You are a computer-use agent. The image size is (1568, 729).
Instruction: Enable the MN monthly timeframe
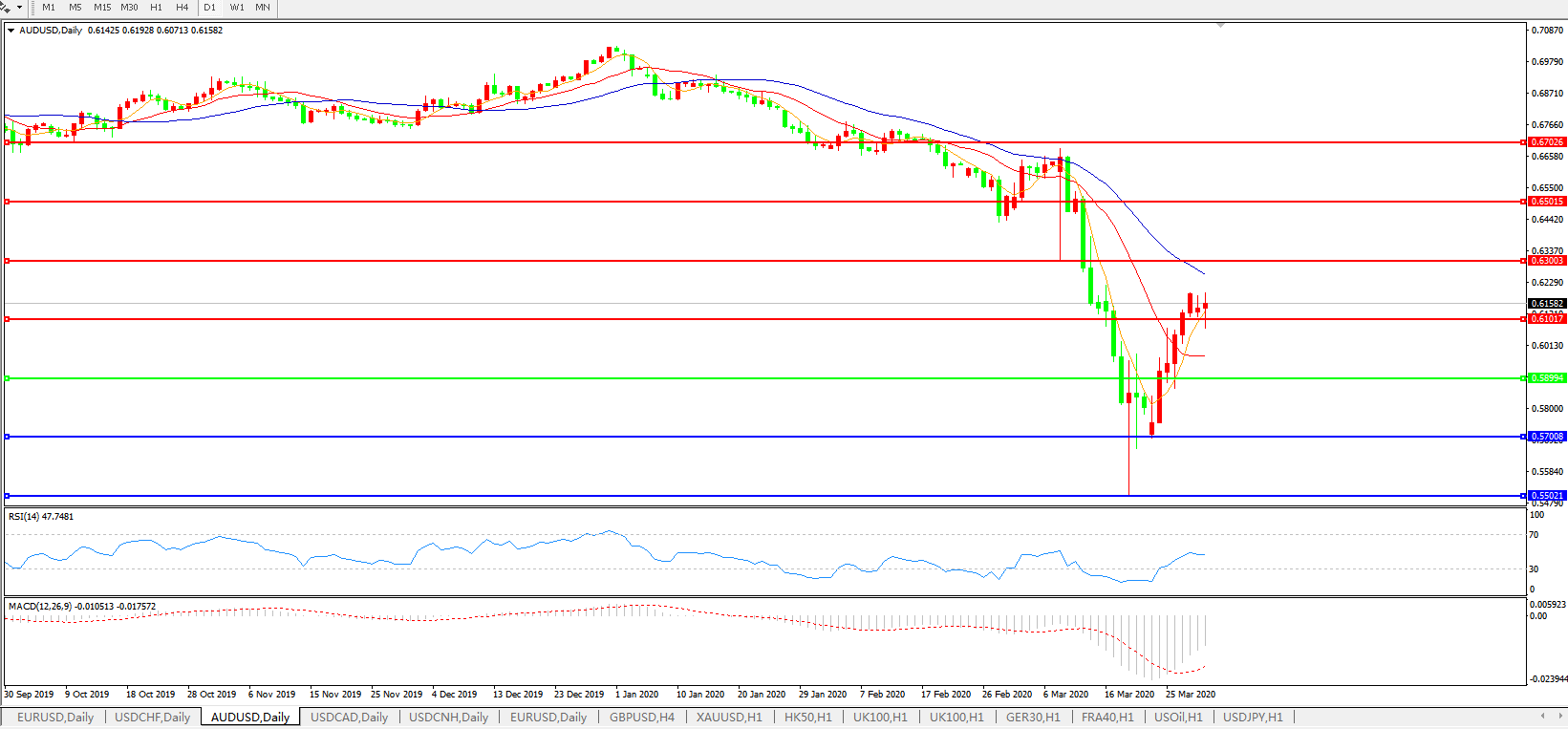(263, 8)
